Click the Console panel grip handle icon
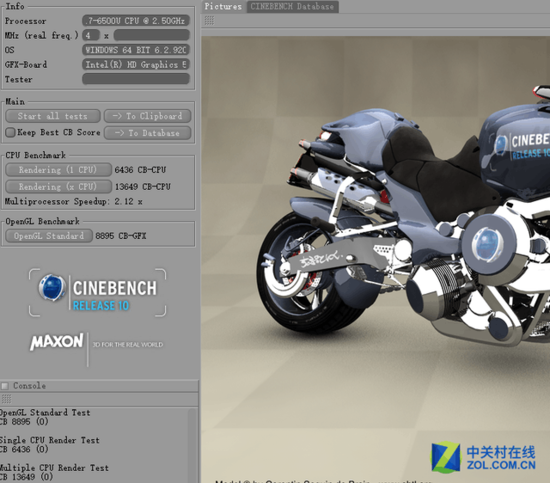The image size is (550, 483). (x=6, y=399)
